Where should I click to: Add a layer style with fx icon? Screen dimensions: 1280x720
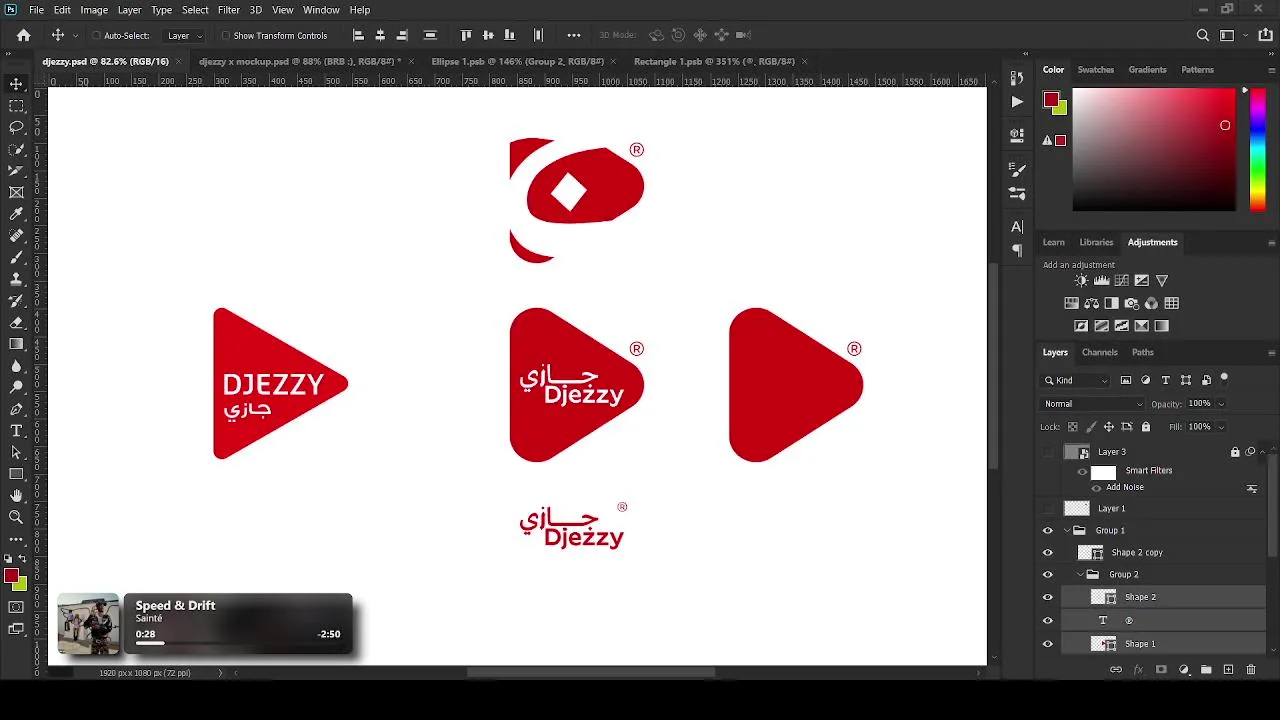(x=1138, y=670)
